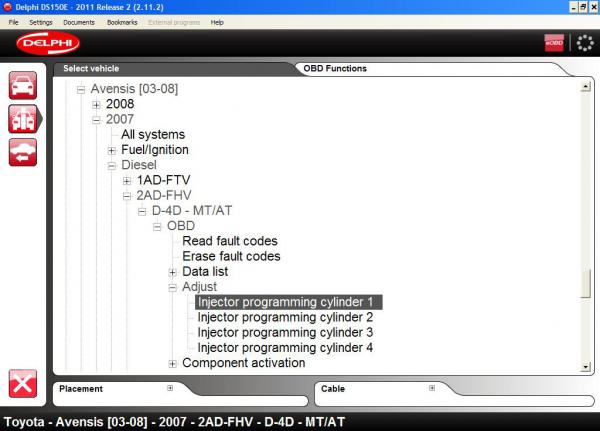
Task: Expand the Data list node
Action: (x=173, y=272)
